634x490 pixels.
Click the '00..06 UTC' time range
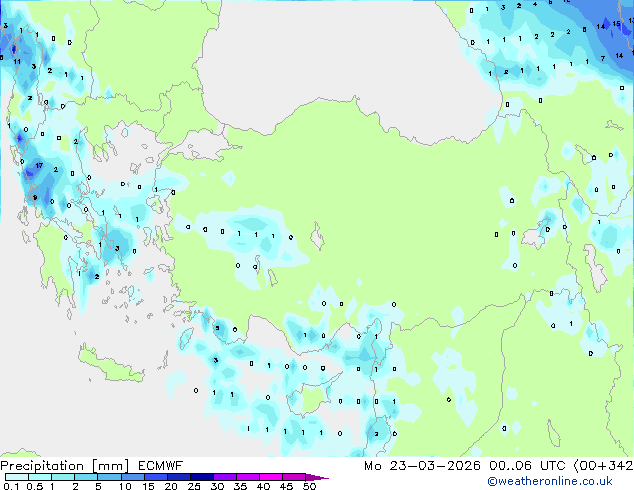(x=527, y=466)
